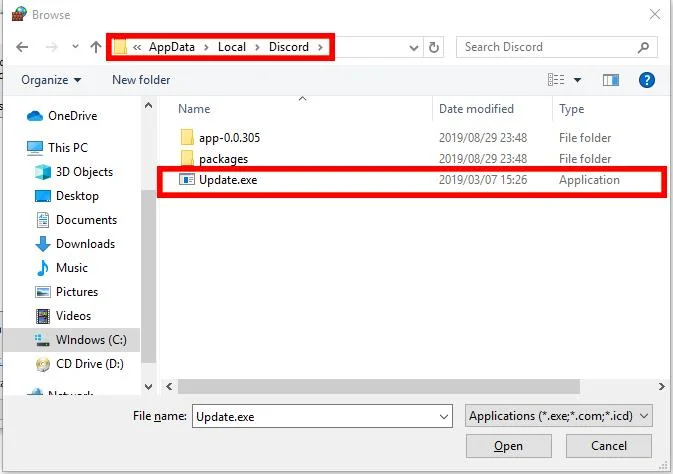Open Documents in the sidebar
This screenshot has height=474, width=673.
(86, 220)
